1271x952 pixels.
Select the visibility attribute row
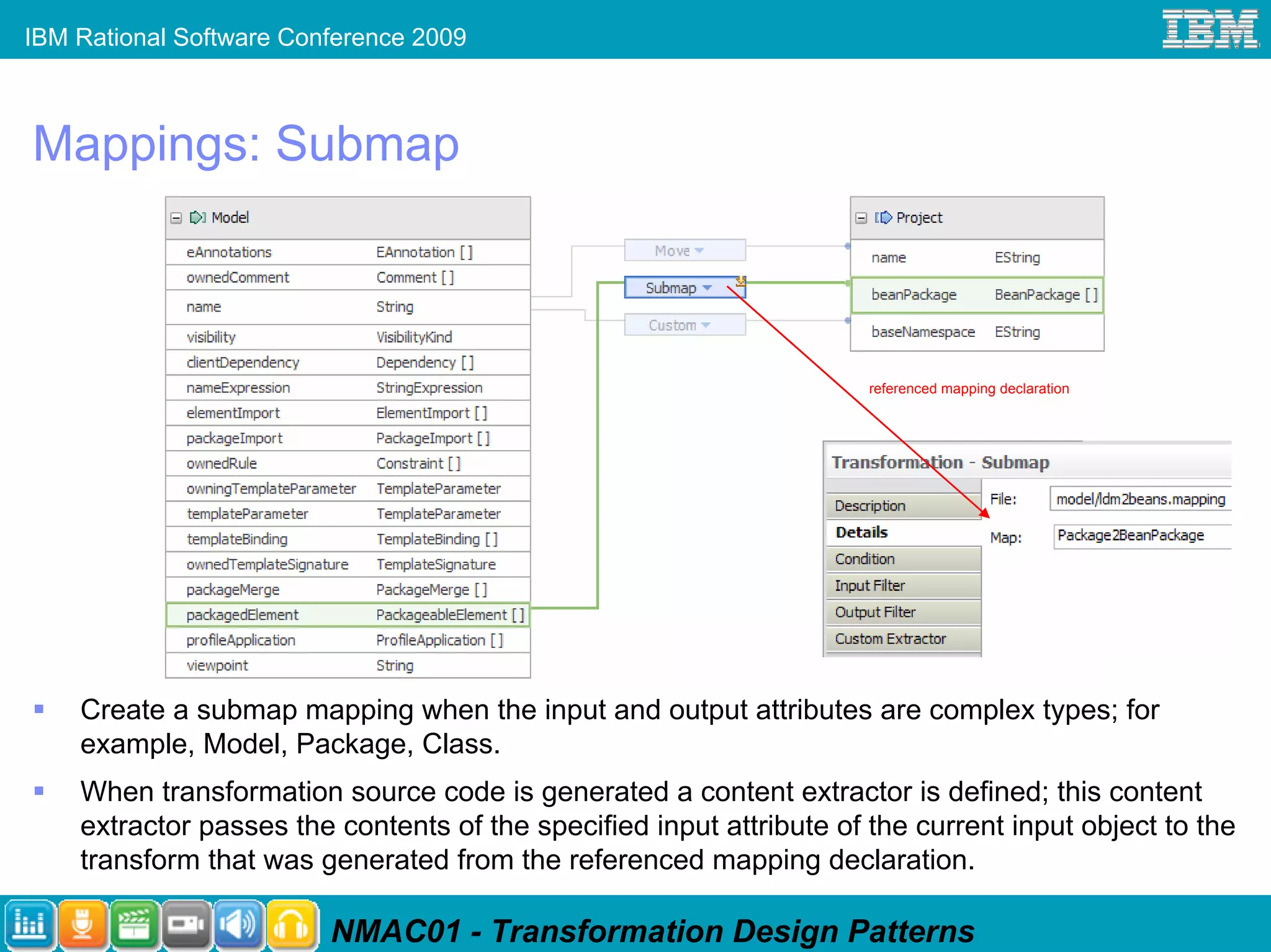[348, 337]
